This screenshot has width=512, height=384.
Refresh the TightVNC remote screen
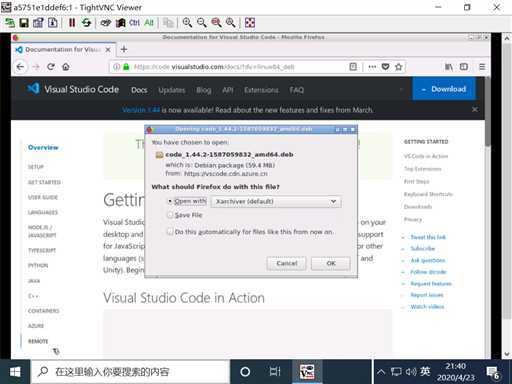[x=86, y=23]
